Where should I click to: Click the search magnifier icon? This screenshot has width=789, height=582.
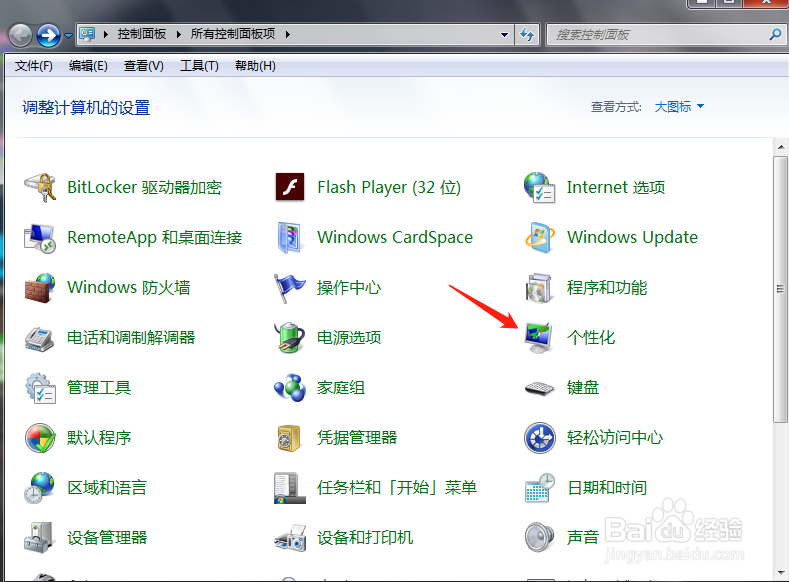tap(775, 34)
